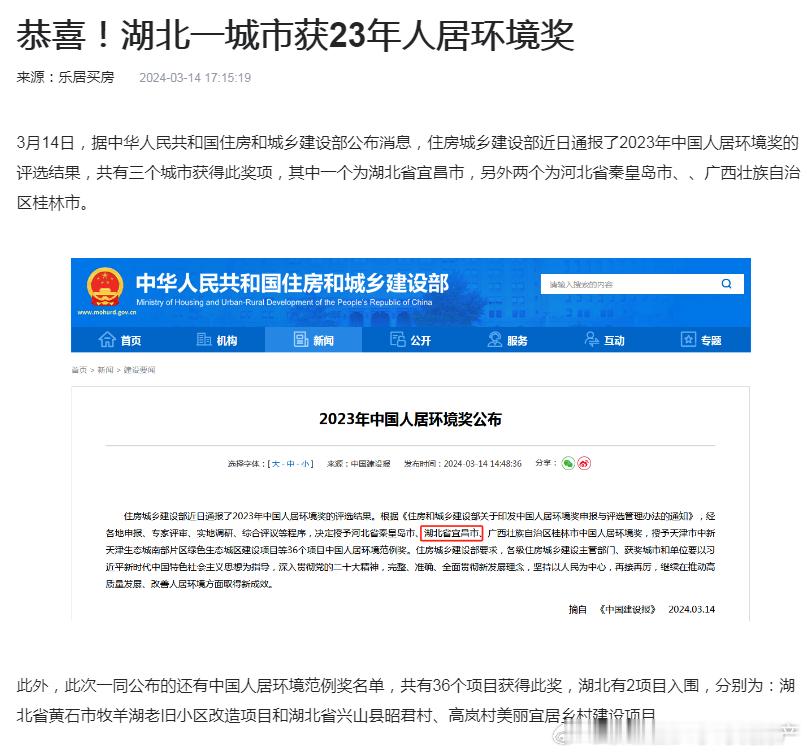Click the 发布时间 2024-03-14 14:48:36 text
This screenshot has height=754, width=807.
(x=463, y=464)
